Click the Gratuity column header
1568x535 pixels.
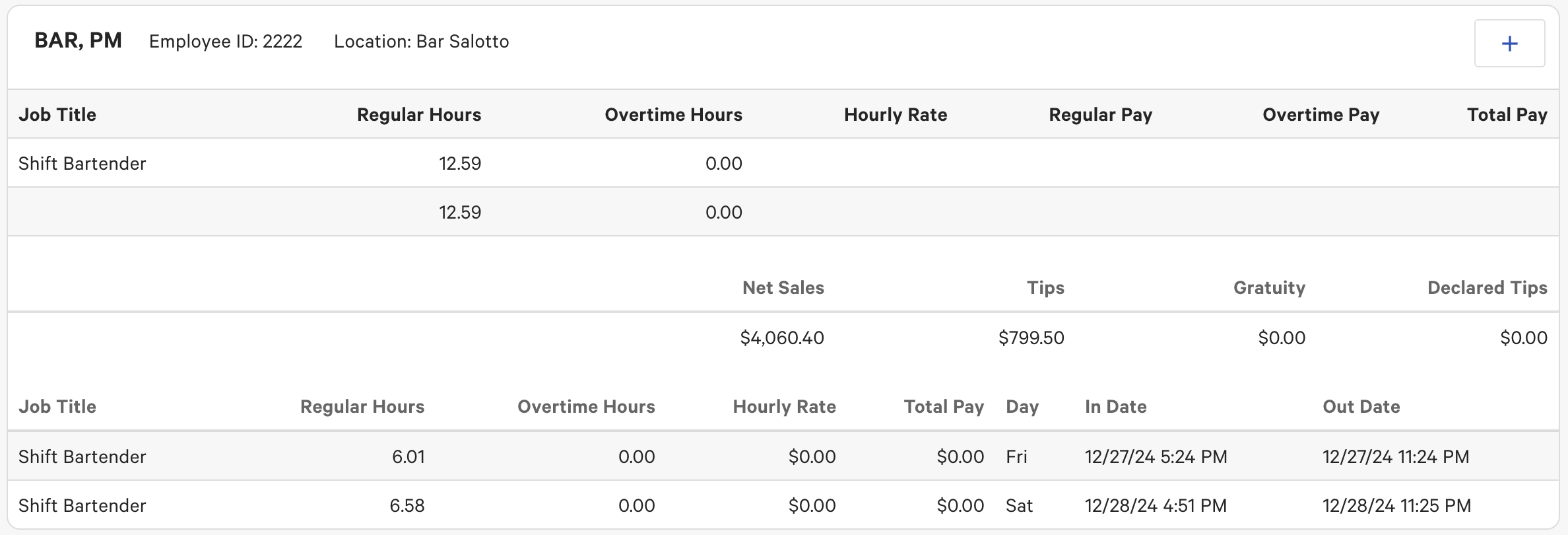point(1269,288)
